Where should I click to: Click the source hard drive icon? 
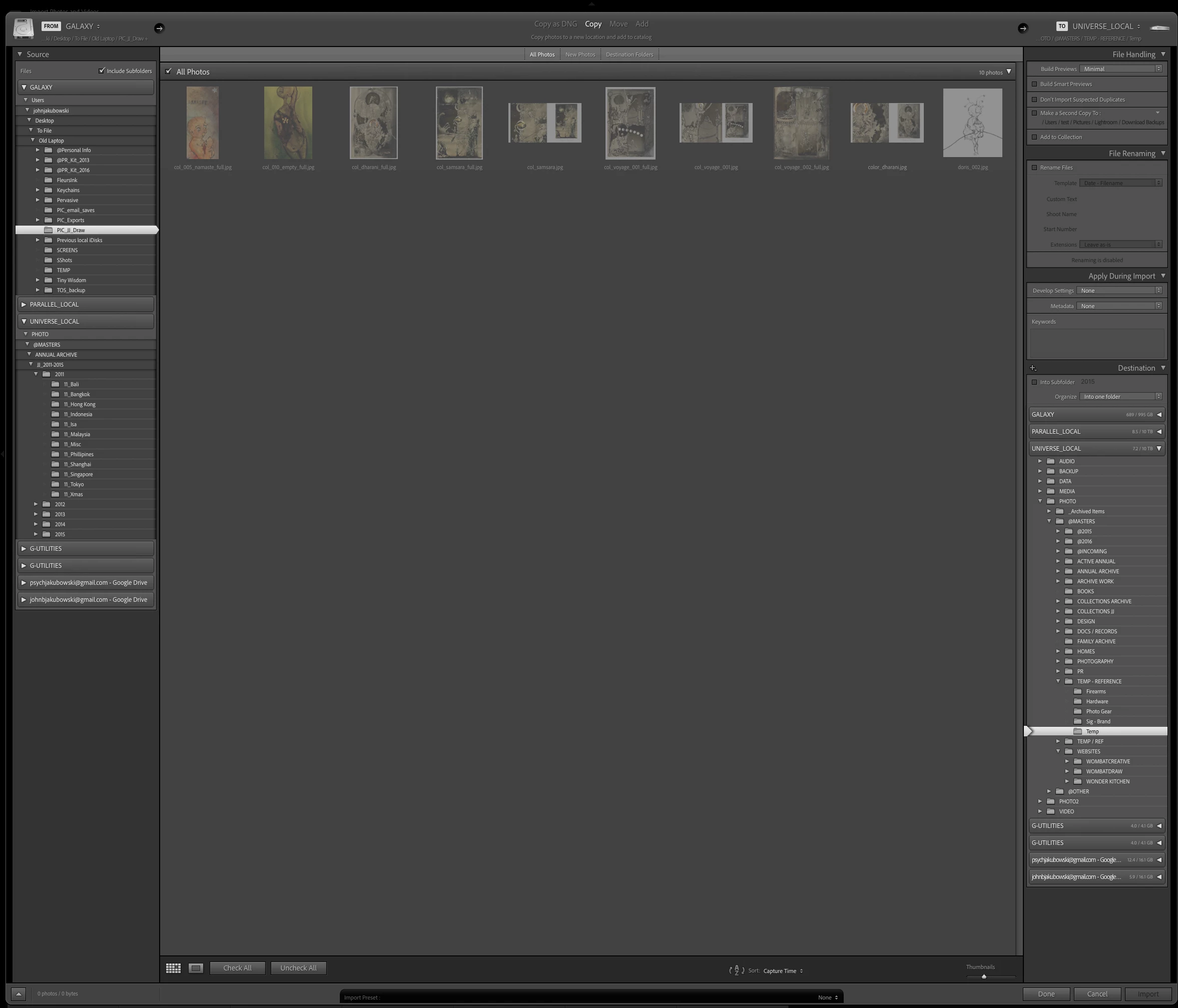point(24,29)
